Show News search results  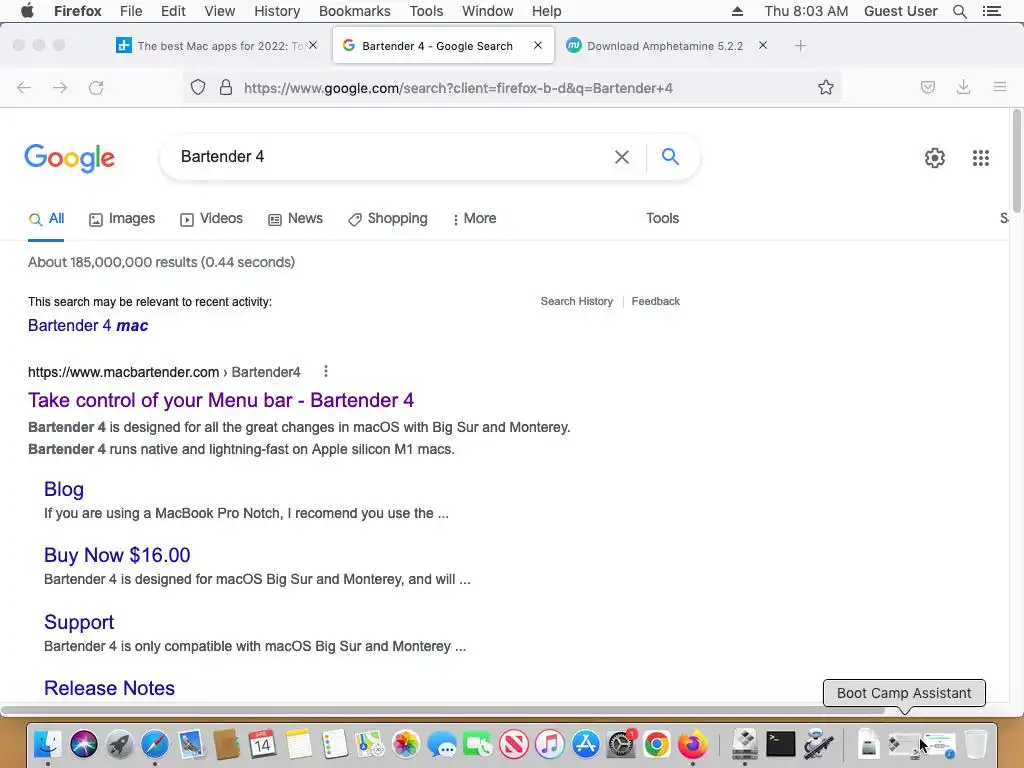pyautogui.click(x=295, y=219)
